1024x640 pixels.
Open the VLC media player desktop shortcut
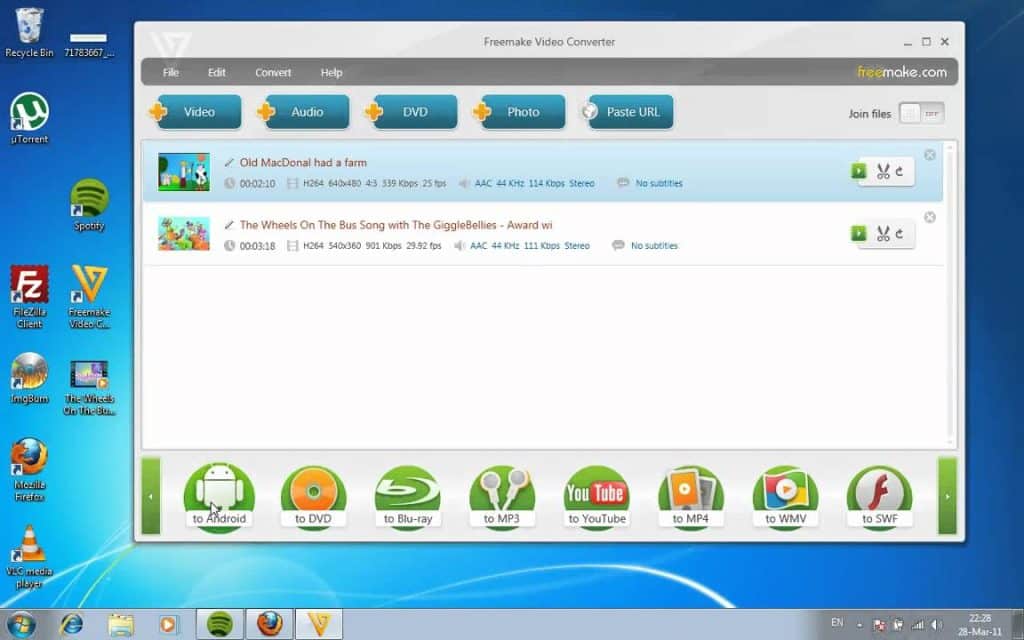[29, 557]
